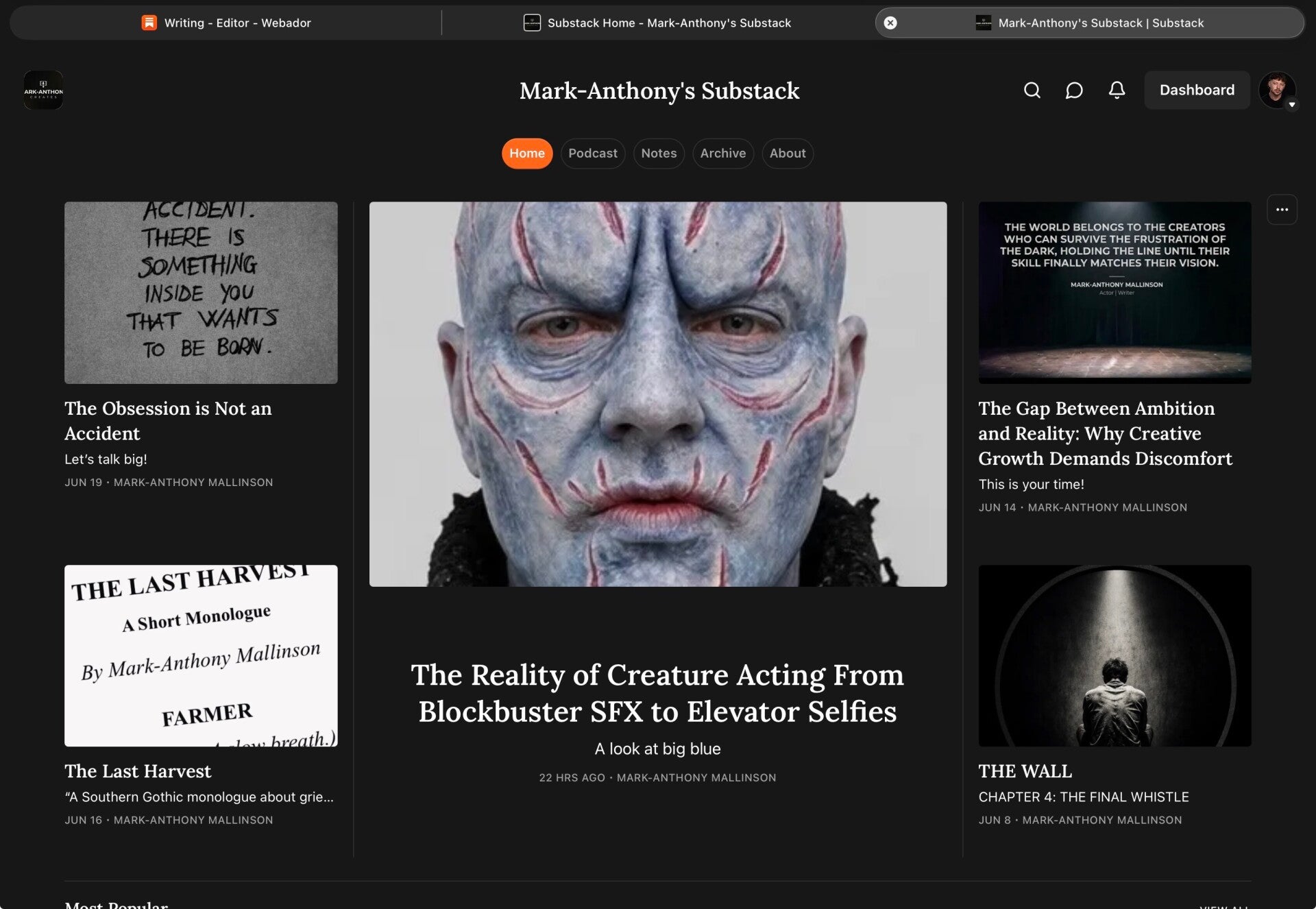The width and height of the screenshot is (1316, 909).
Task: Open THE WALL post title
Action: point(1025,771)
